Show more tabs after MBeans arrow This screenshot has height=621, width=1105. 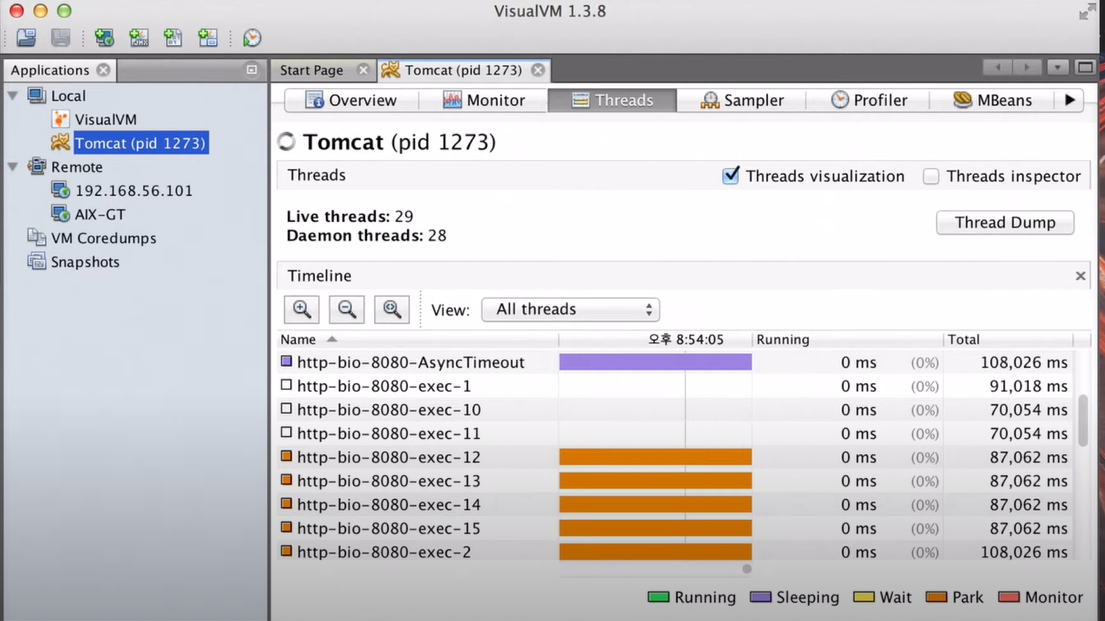coord(1070,100)
